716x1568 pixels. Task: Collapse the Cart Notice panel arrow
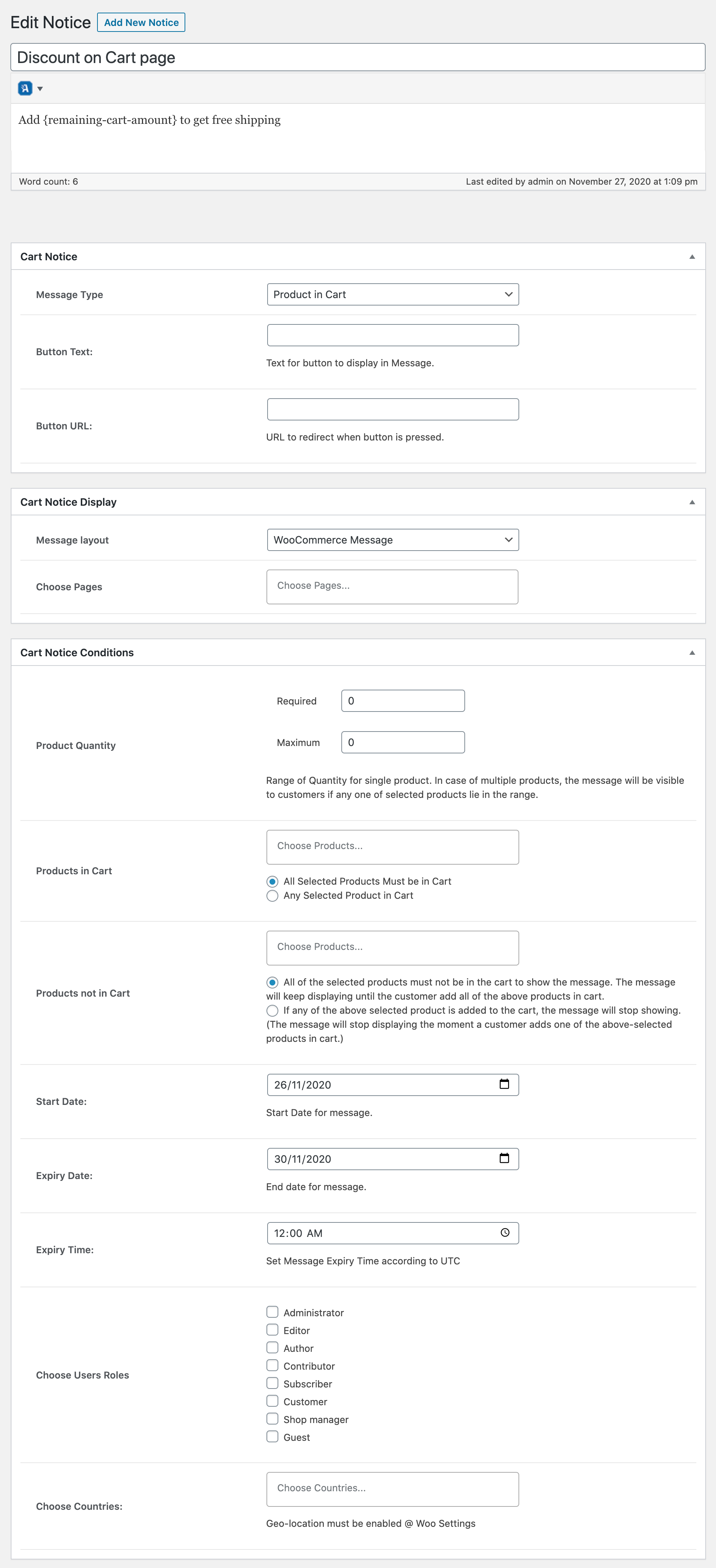tap(692, 256)
